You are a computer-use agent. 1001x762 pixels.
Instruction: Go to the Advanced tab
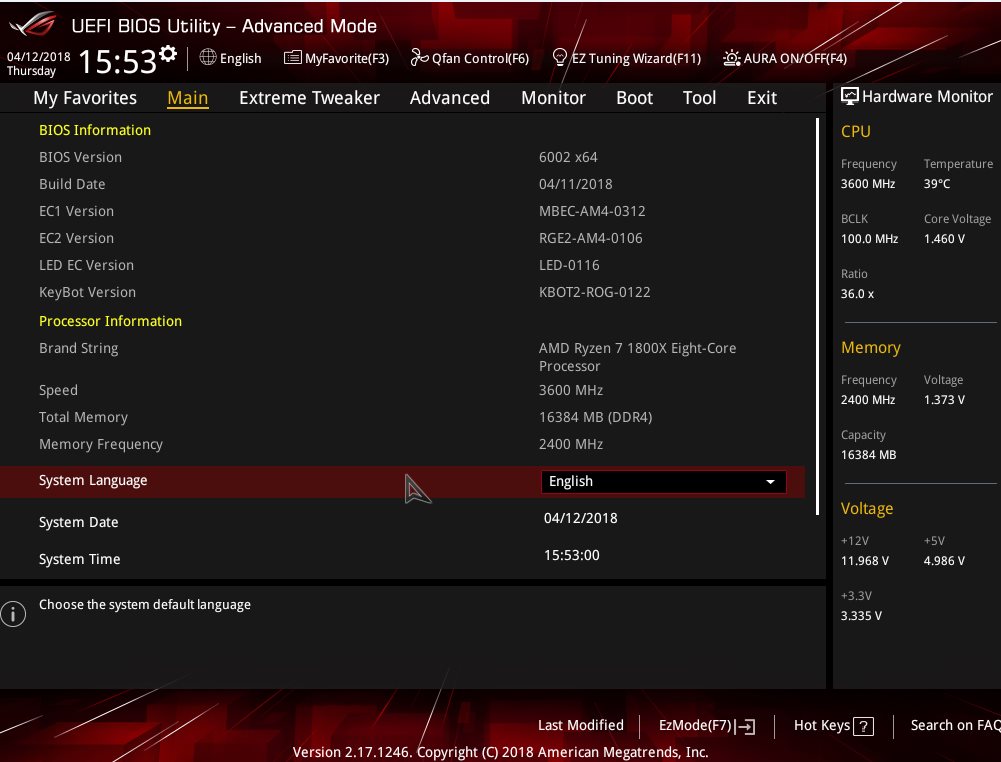pyautogui.click(x=449, y=98)
